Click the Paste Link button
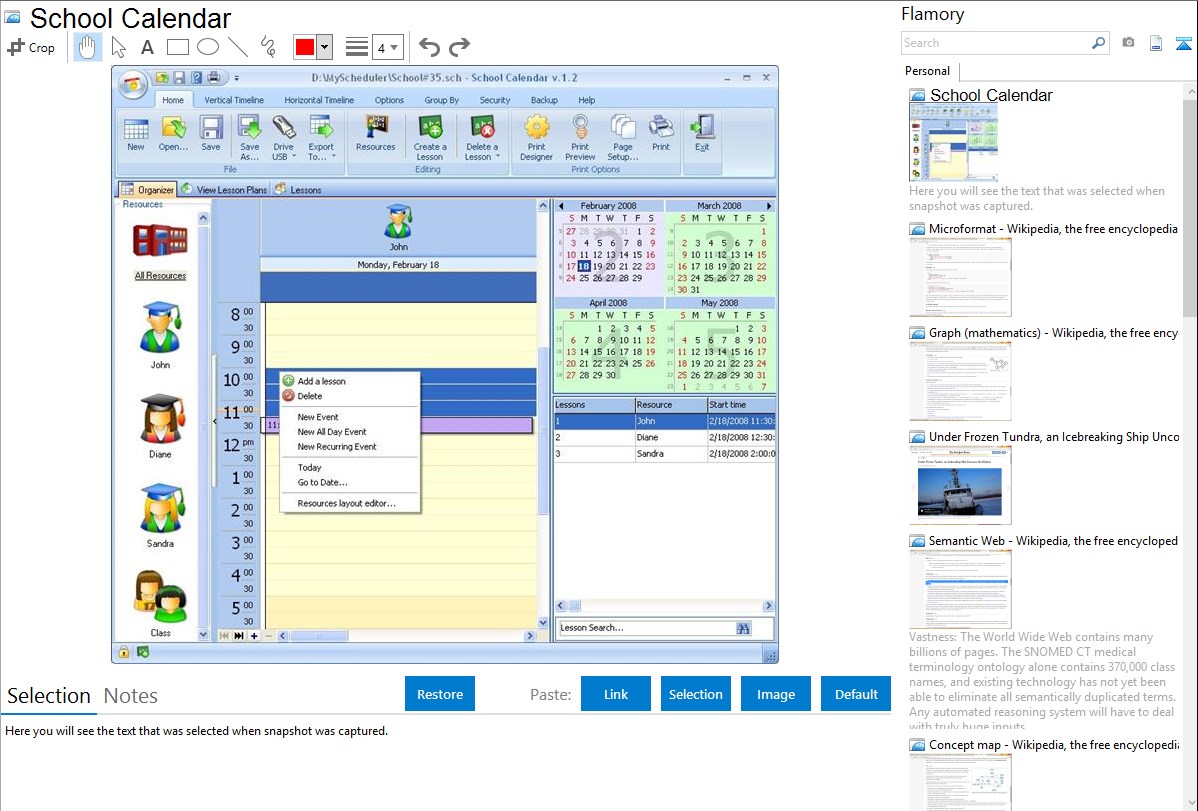The width and height of the screenshot is (1198, 811). tap(616, 694)
